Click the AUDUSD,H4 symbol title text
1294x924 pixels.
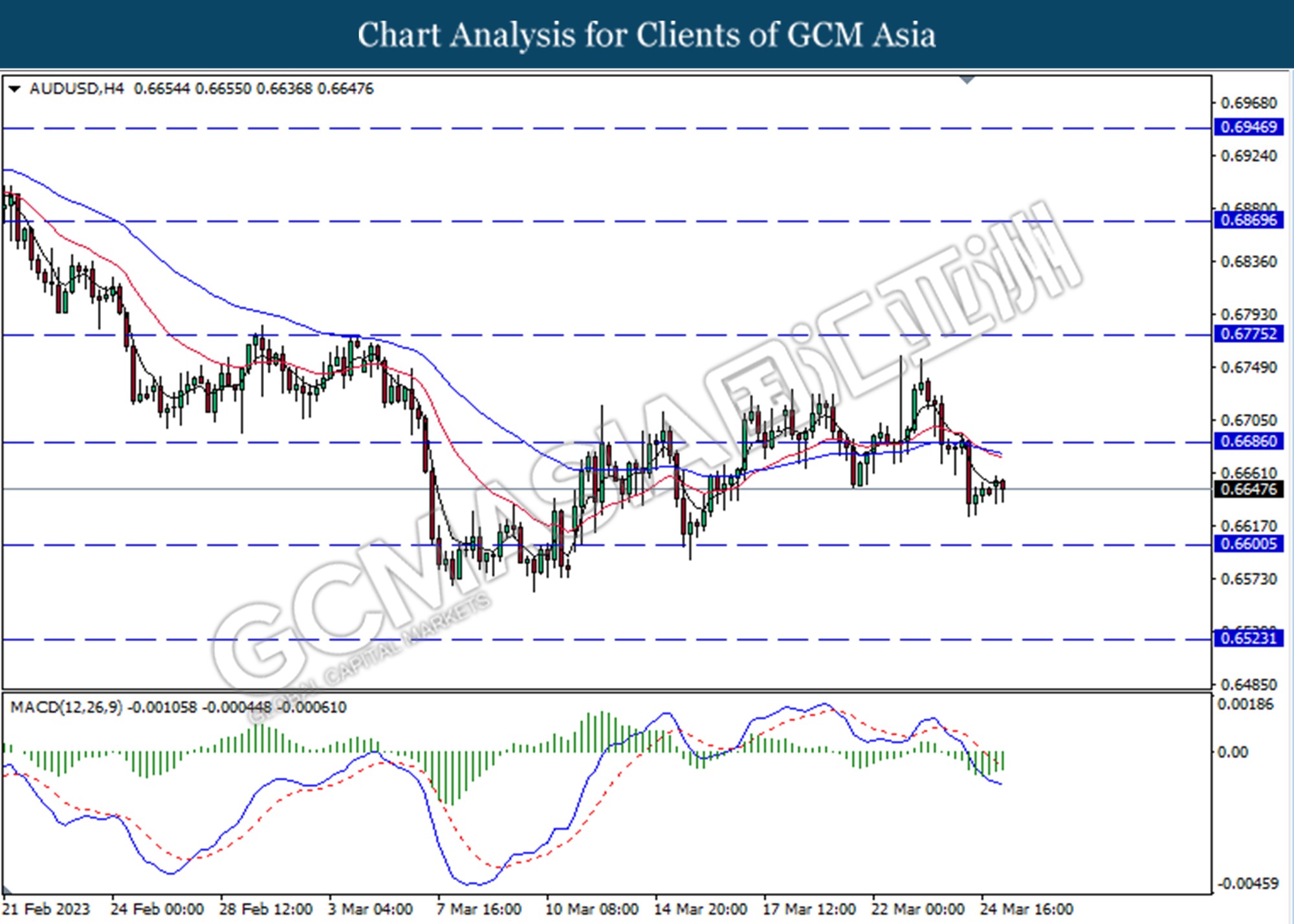coord(76,89)
